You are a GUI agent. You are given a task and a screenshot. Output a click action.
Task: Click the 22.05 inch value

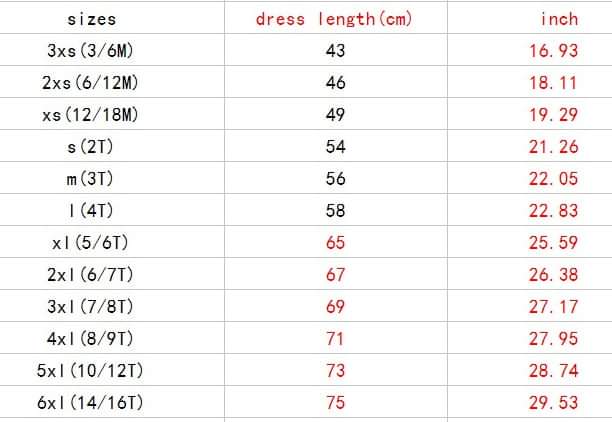click(553, 178)
